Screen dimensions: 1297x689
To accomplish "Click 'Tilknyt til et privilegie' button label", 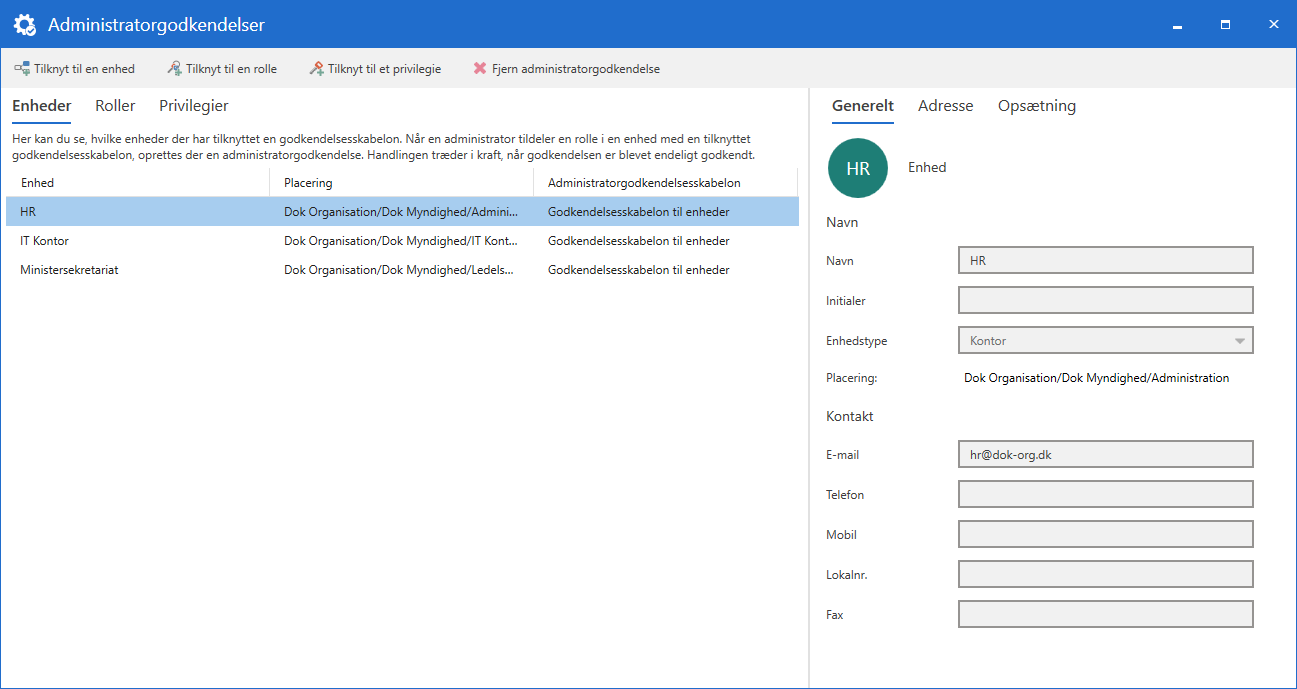I will point(384,69).
